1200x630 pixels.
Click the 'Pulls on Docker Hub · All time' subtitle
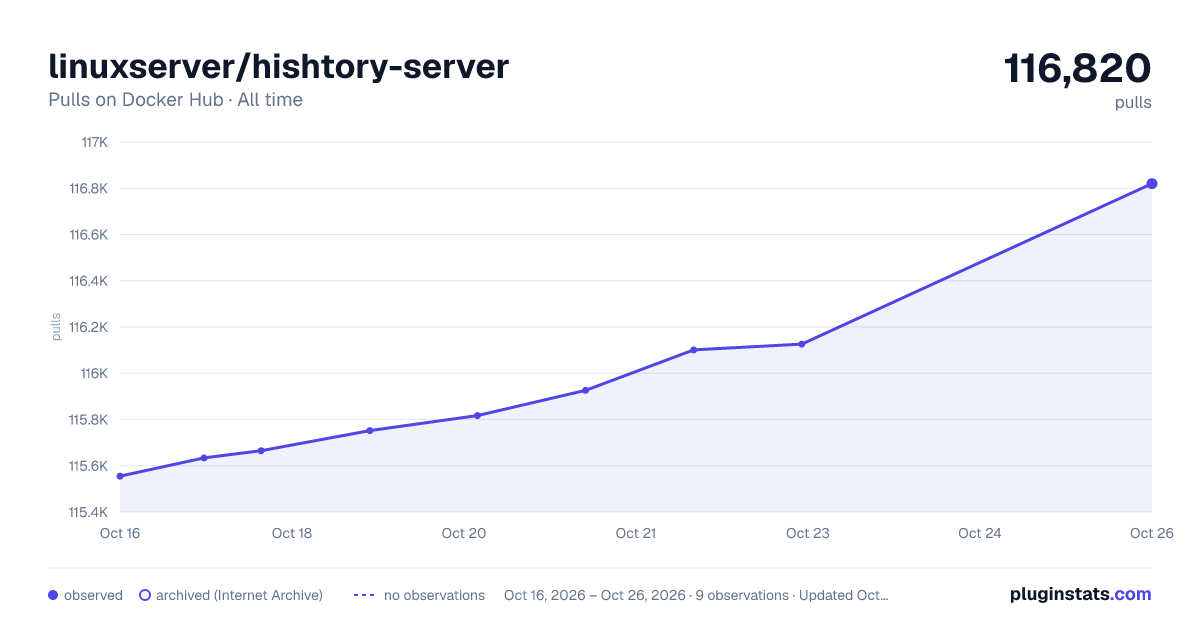click(175, 100)
